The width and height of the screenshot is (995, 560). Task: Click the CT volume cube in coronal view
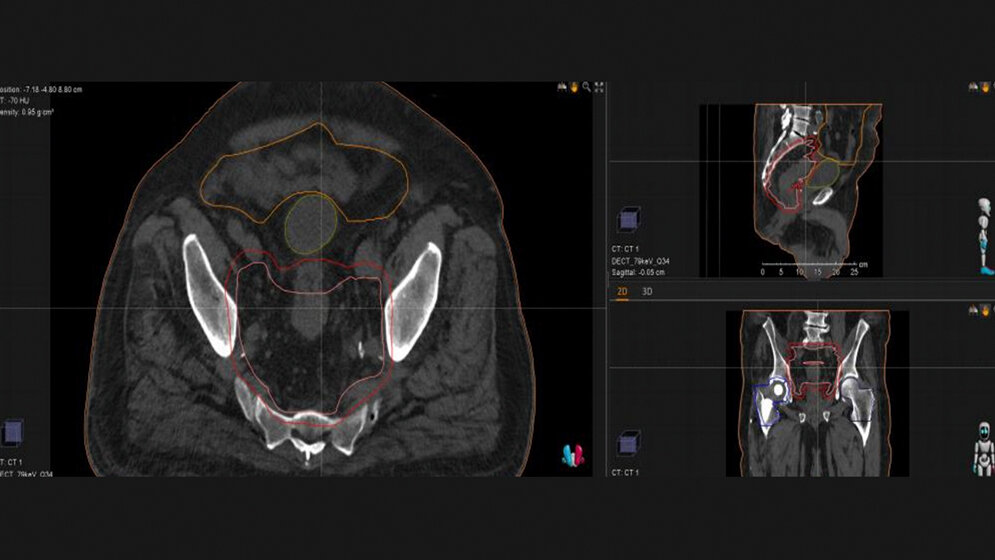click(631, 441)
